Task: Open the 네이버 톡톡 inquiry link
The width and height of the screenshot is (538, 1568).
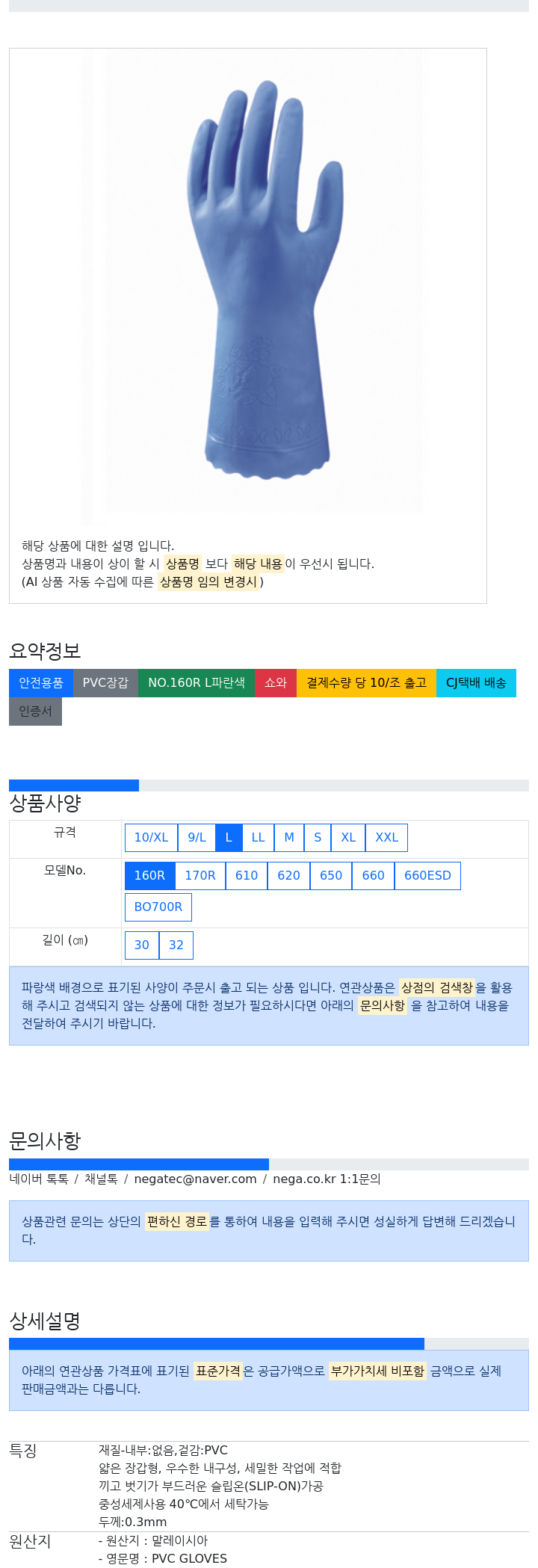Action: tap(39, 1179)
